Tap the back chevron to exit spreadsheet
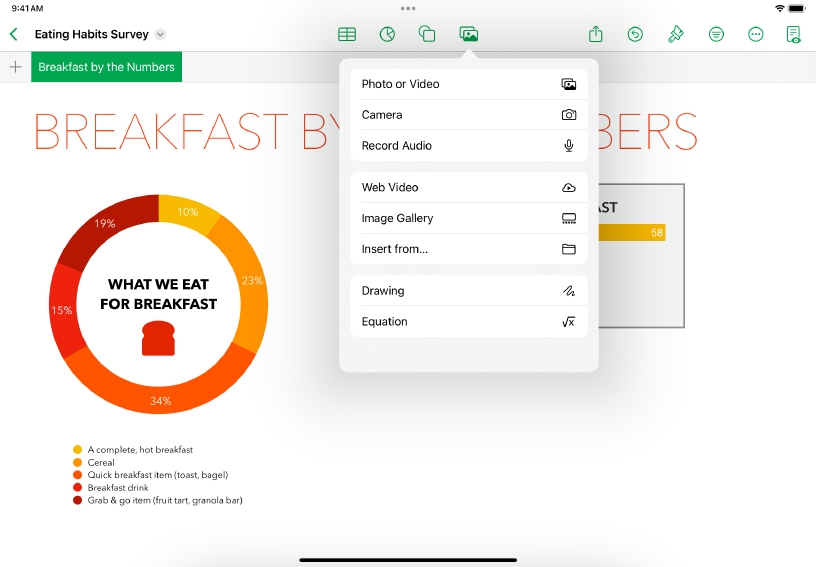Image resolution: width=816 pixels, height=567 pixels. pos(14,34)
